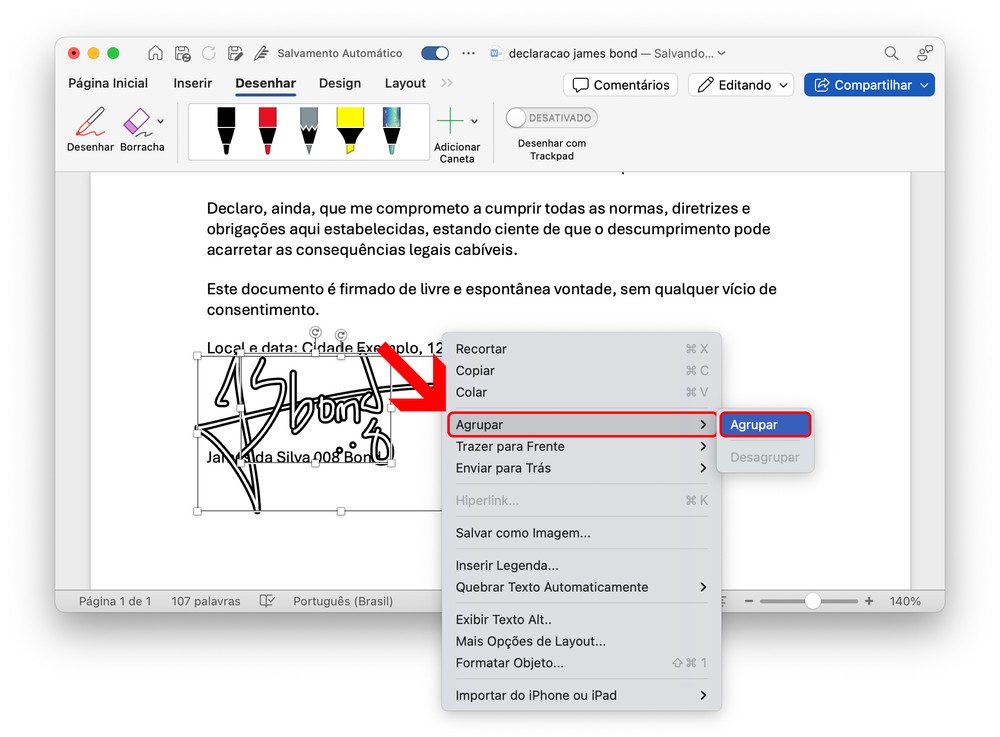Screen dimensions: 1000x737
Task: Choose the yellow highlighter
Action: [x=350, y=130]
